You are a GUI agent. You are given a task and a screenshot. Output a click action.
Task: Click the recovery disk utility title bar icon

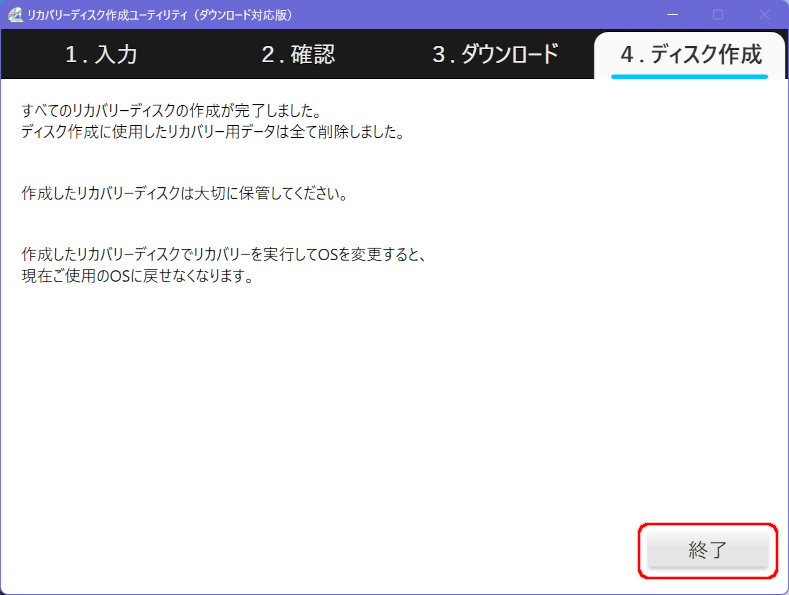[x=16, y=15]
